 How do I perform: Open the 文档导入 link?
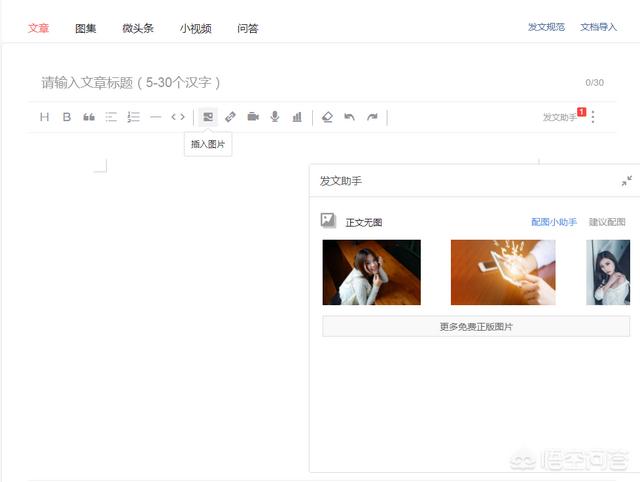point(598,27)
